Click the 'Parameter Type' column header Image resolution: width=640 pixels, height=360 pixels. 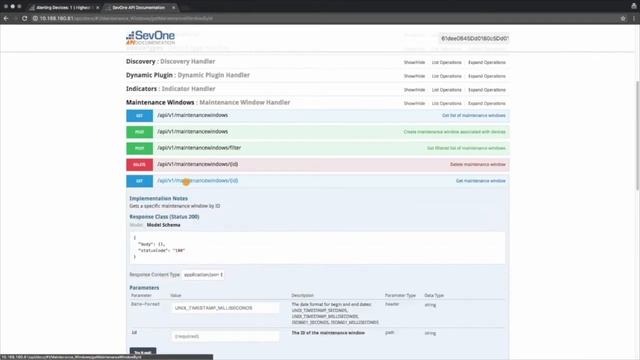400,296
